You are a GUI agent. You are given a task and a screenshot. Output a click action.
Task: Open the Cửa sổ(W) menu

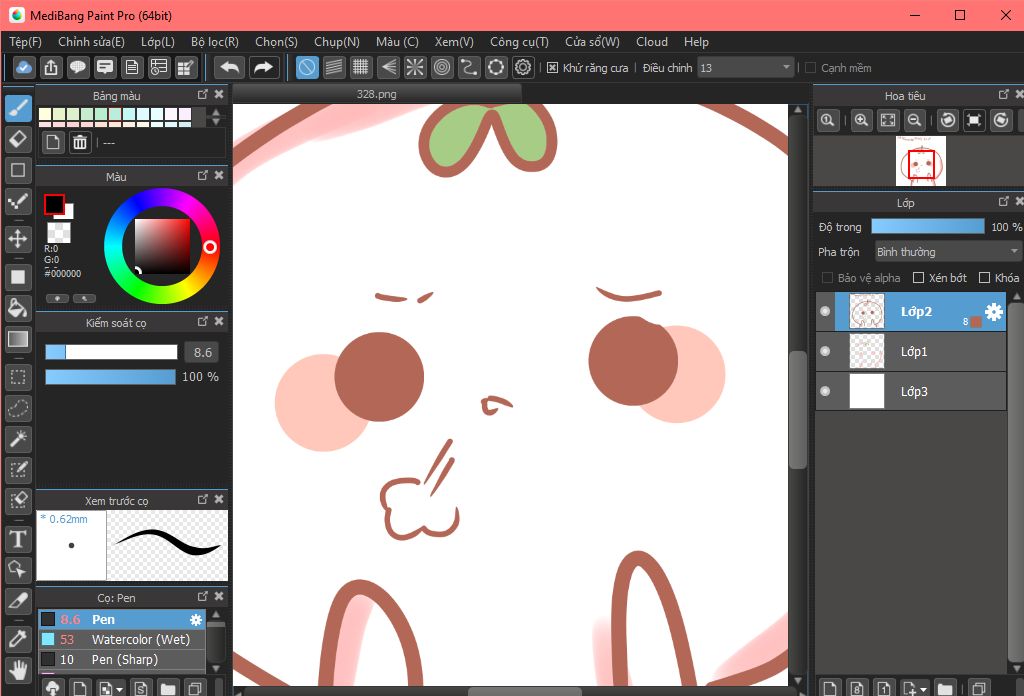coord(592,42)
